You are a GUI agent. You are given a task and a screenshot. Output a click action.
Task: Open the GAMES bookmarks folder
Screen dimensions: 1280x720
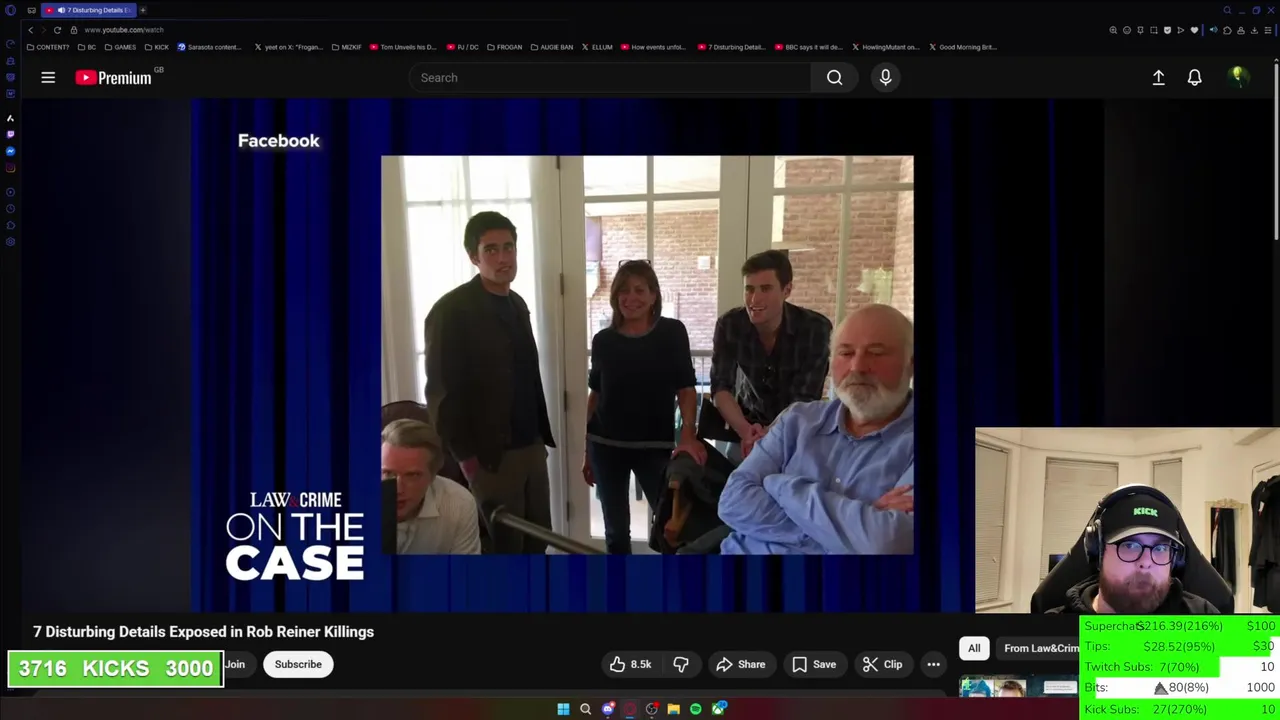click(120, 47)
